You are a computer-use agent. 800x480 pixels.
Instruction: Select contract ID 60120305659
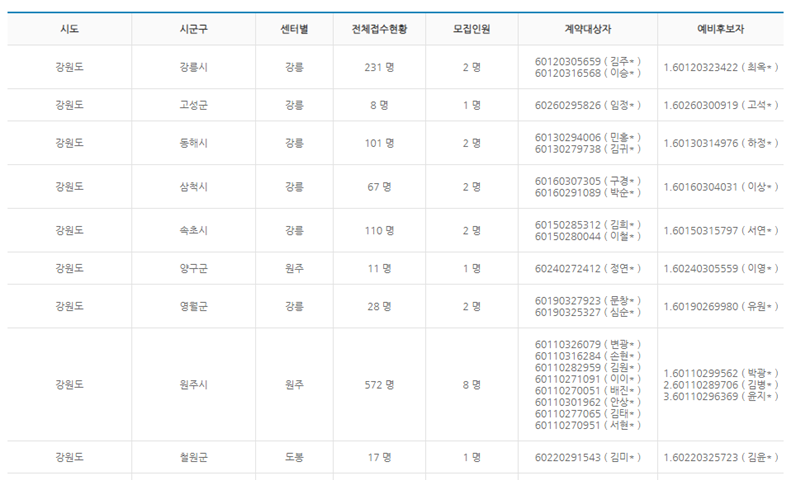[568, 61]
